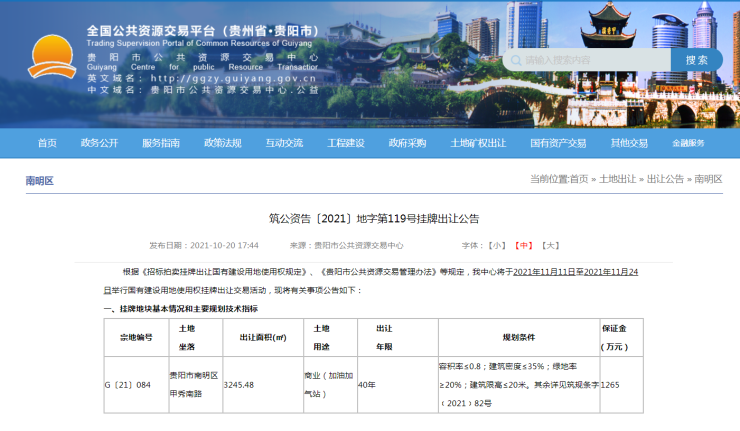Click the magnifier icon in search box
Screen dimensions: 740x431
515,60
